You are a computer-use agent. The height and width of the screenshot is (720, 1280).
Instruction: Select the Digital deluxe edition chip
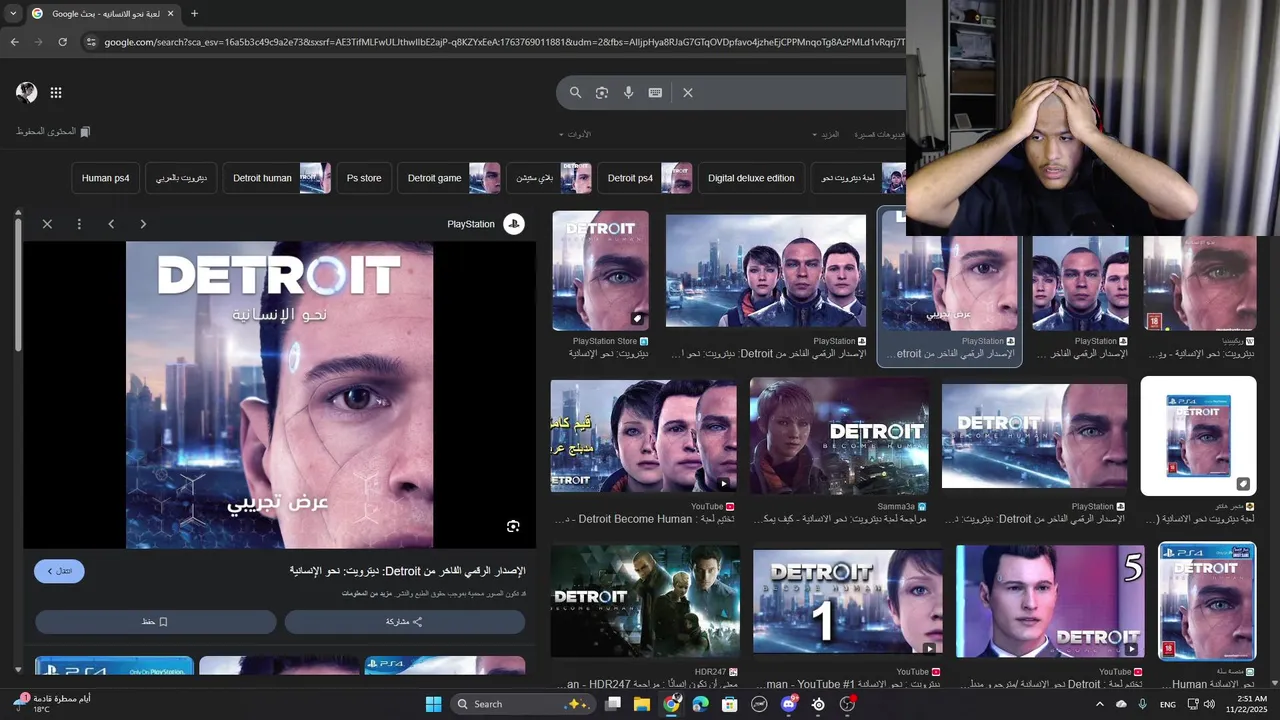[751, 178]
